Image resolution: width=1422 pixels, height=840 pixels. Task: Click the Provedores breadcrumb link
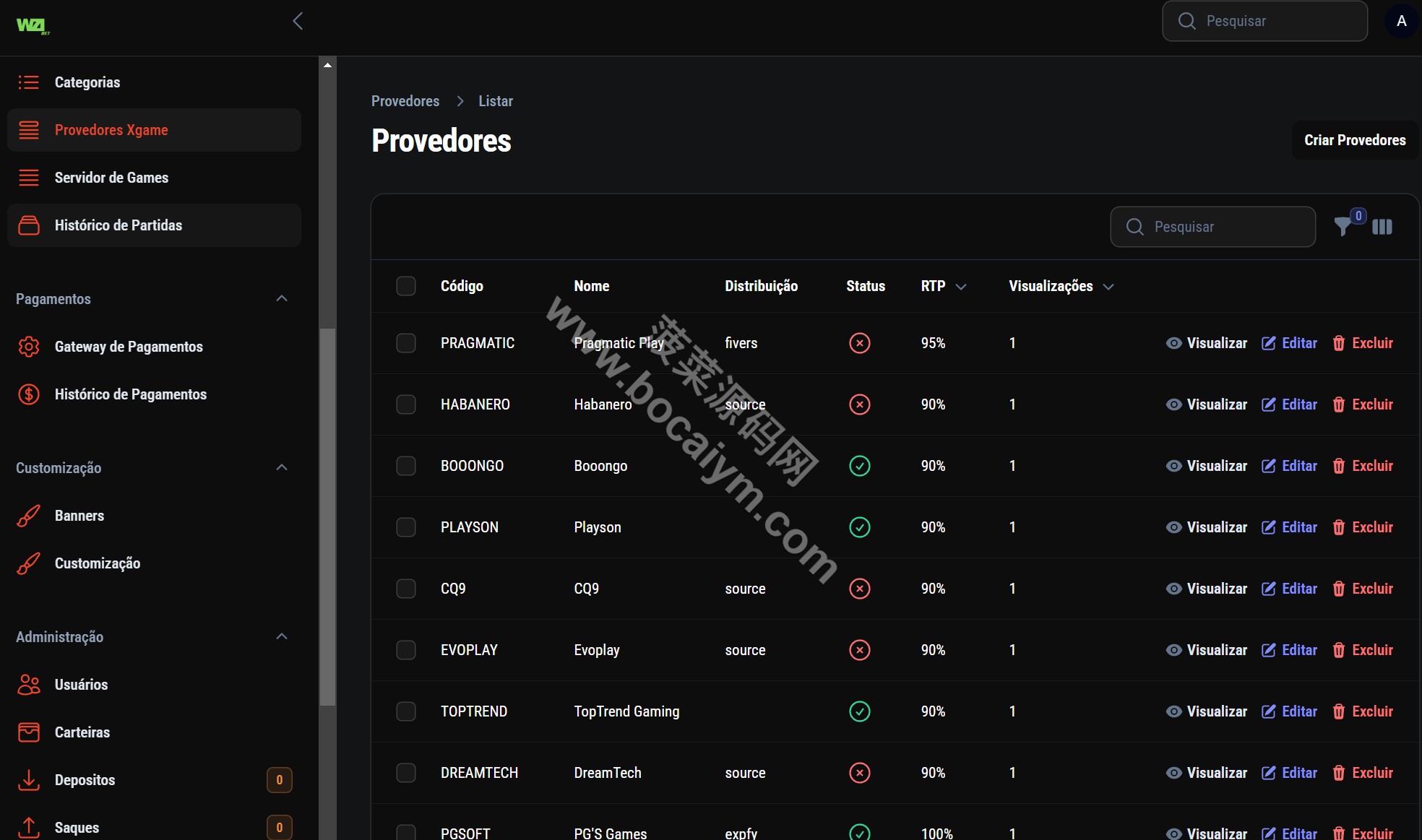point(405,101)
